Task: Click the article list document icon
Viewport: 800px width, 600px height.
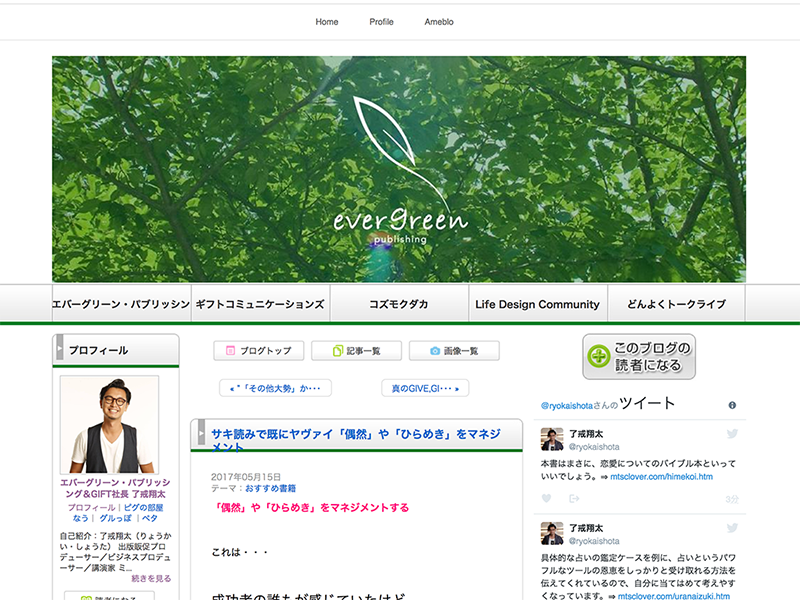Action: (x=337, y=351)
